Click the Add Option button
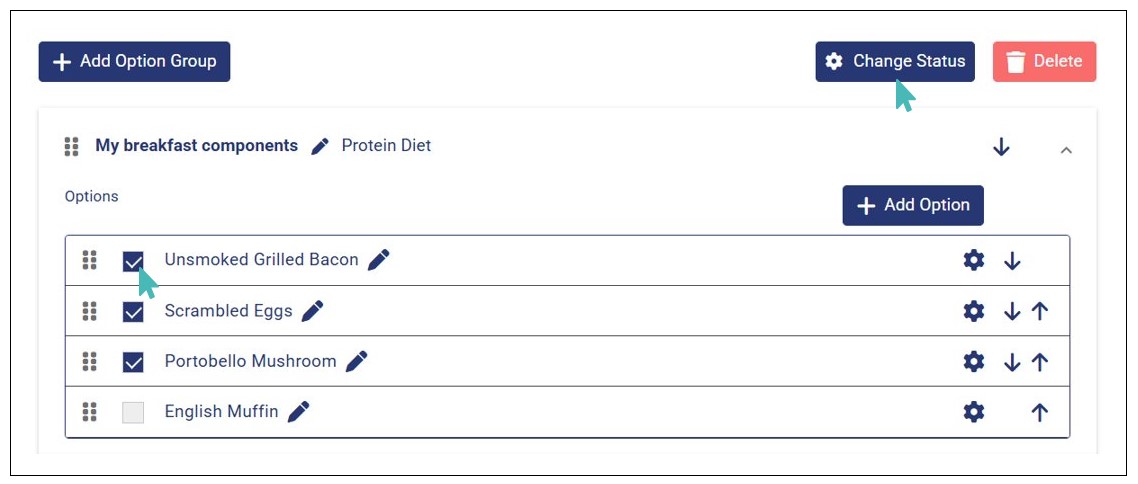 coord(913,205)
